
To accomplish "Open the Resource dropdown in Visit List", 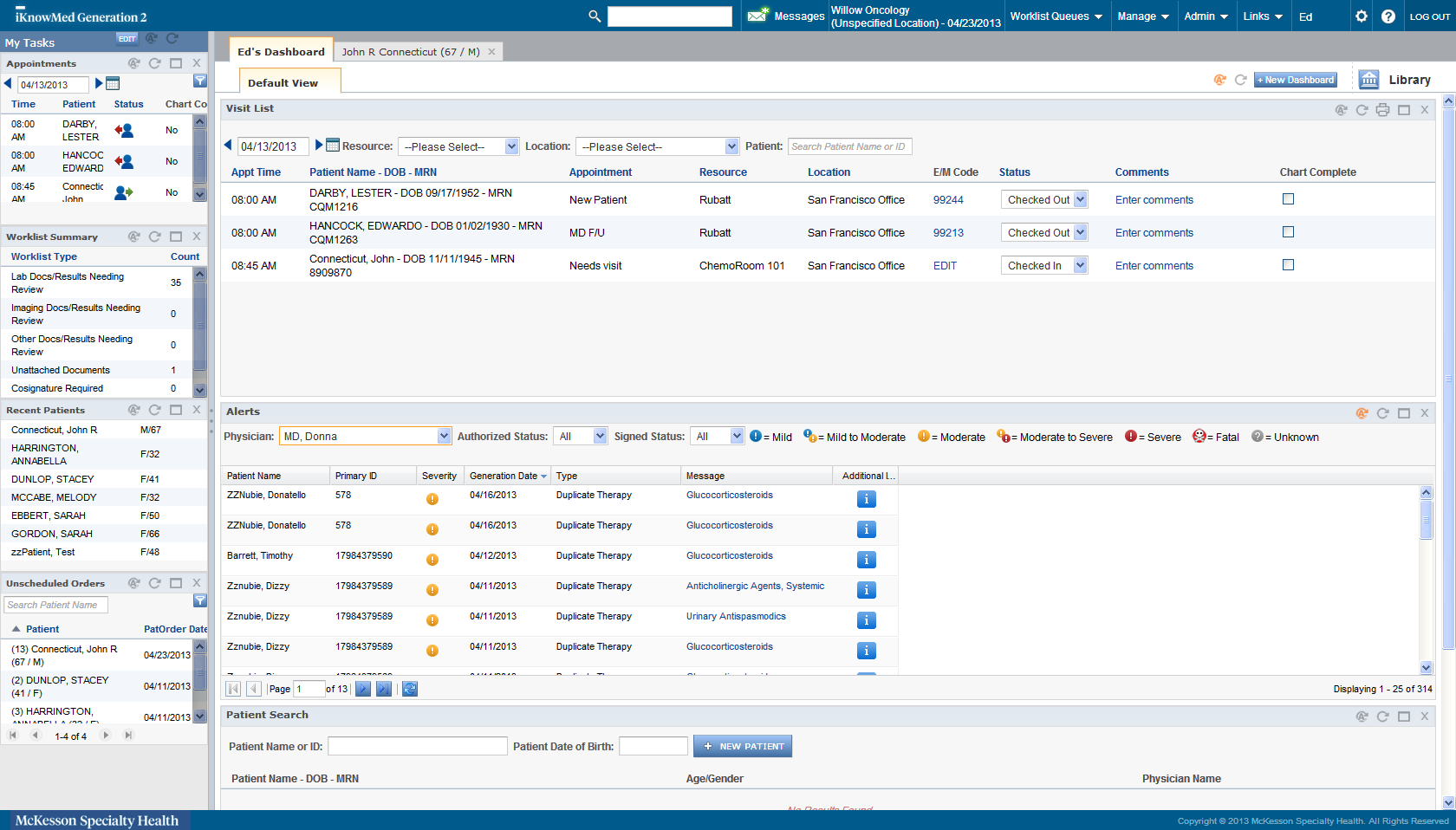I will [458, 146].
